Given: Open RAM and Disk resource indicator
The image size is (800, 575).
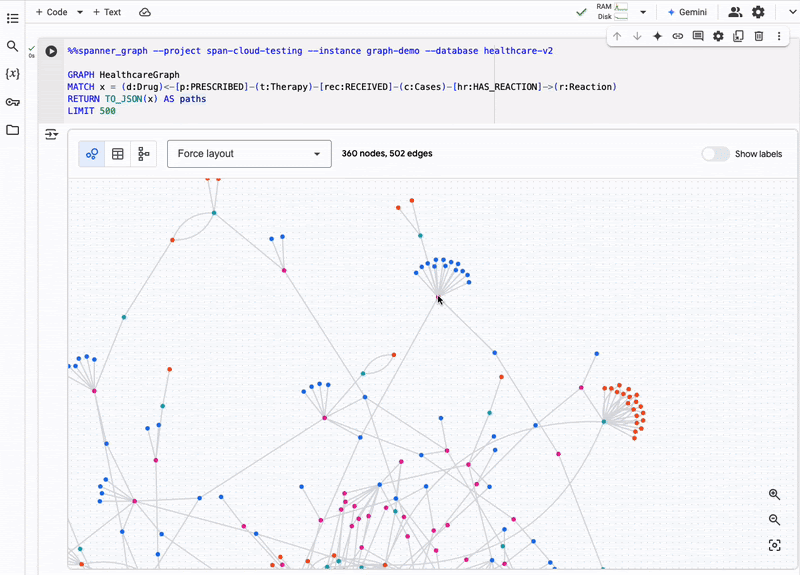Looking at the screenshot, I should click(612, 12).
